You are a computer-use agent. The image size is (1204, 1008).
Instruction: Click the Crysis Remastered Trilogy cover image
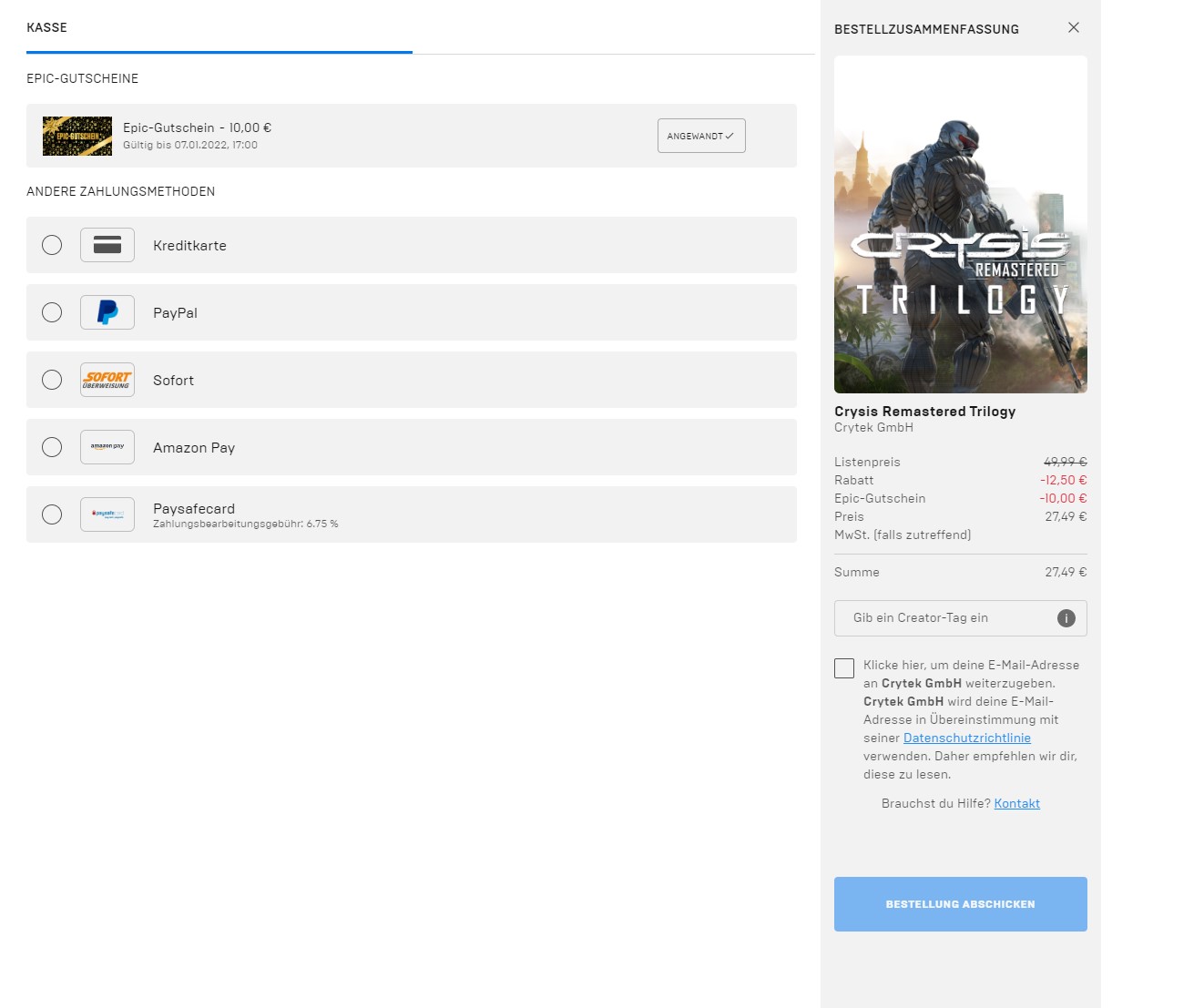click(x=961, y=224)
